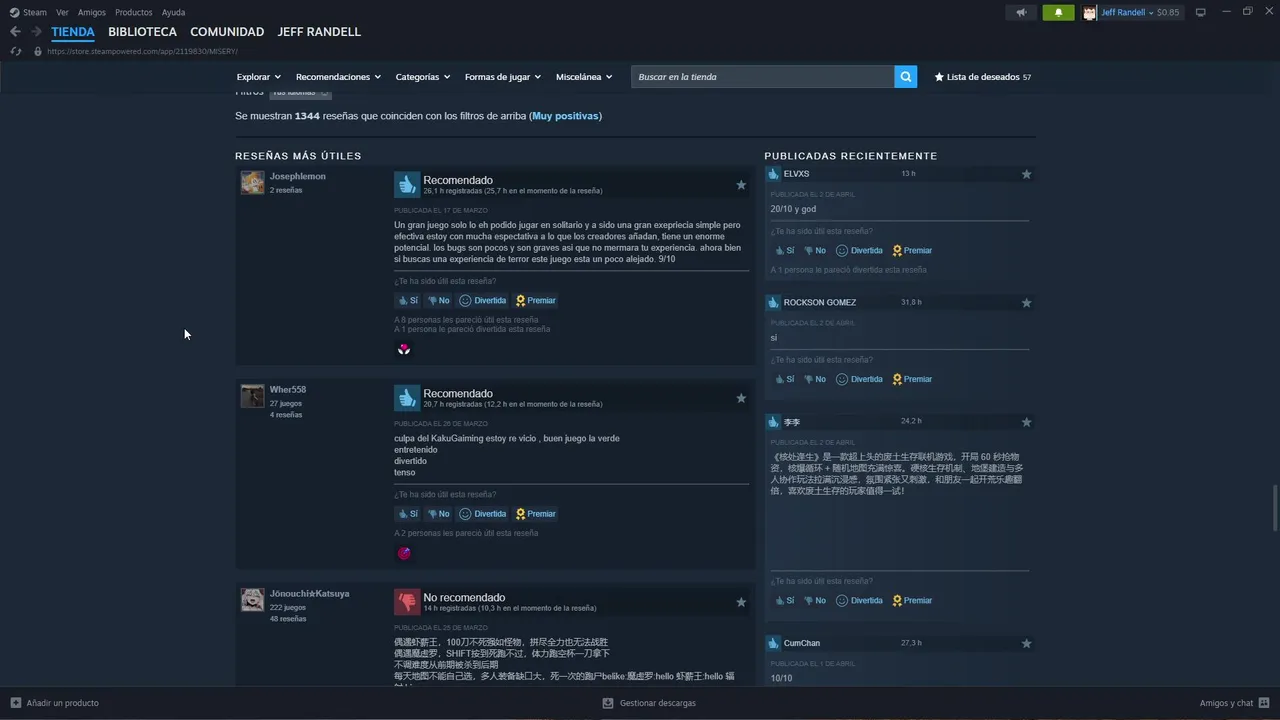Click Premiar on Josephlemon's review

pyautogui.click(x=535, y=300)
